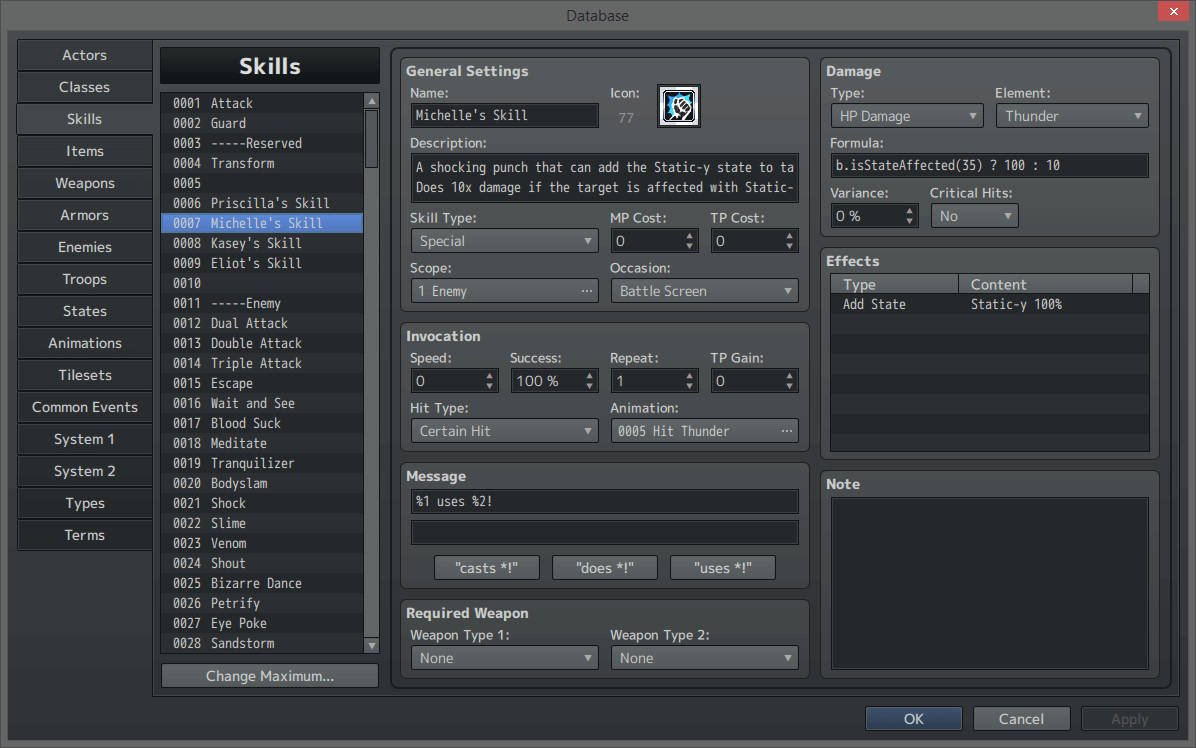The image size is (1196, 748).
Task: Increase Success rate using its spinner arrow
Action: click(589, 375)
